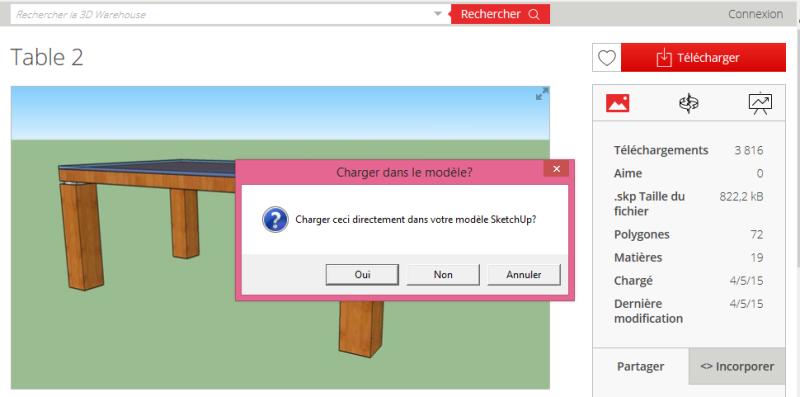Confirm with the Oui button

[x=362, y=275]
